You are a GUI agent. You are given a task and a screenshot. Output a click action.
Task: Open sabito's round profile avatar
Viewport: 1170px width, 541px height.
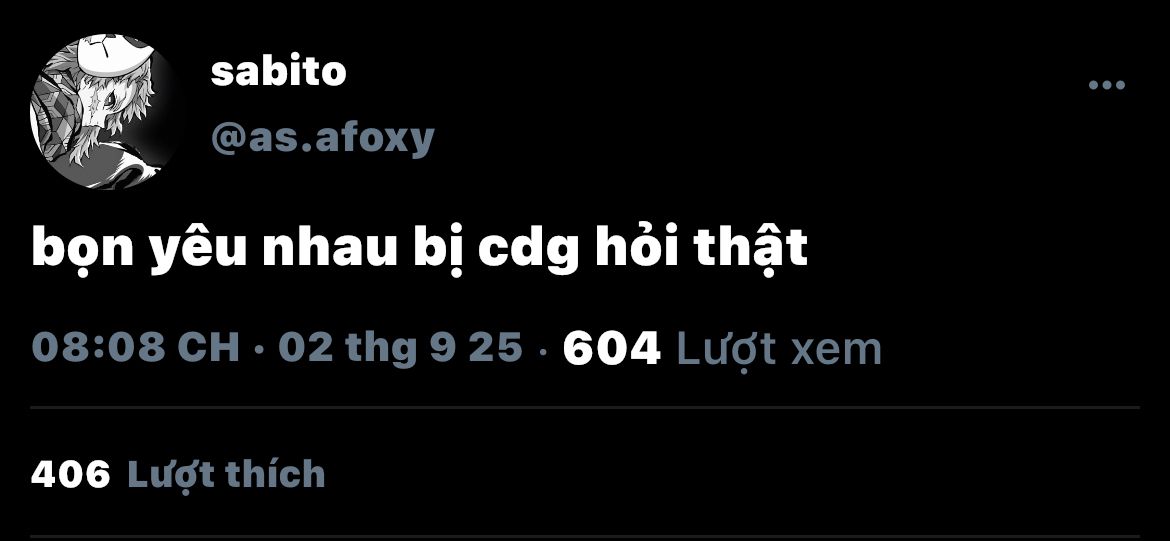(x=103, y=112)
